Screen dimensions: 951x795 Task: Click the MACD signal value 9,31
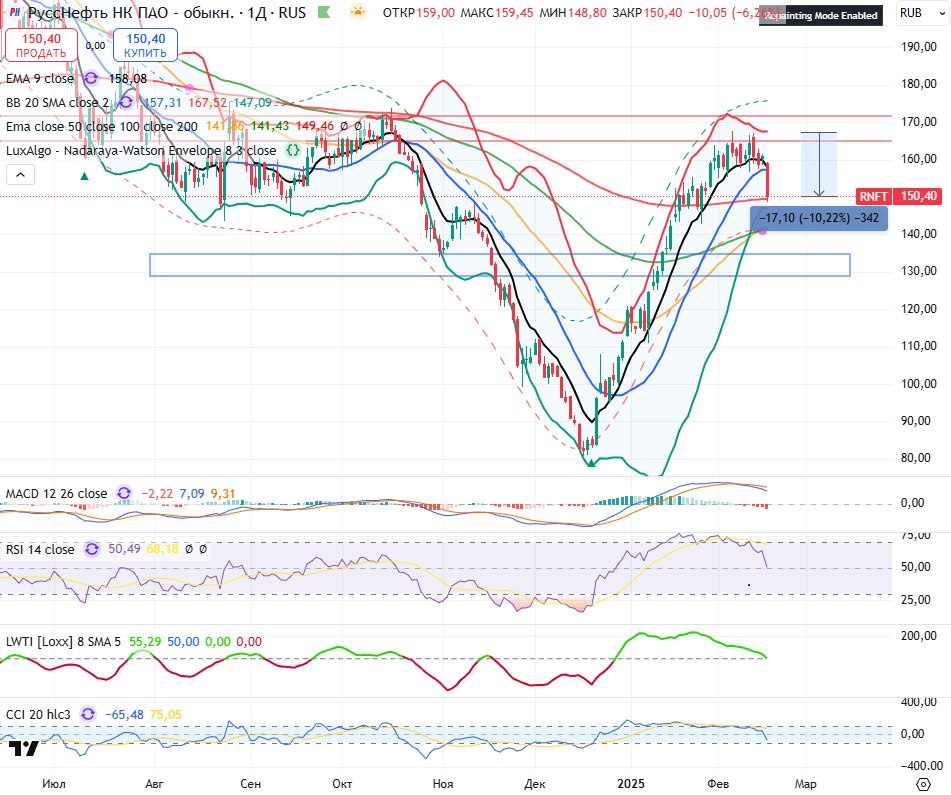click(x=223, y=494)
